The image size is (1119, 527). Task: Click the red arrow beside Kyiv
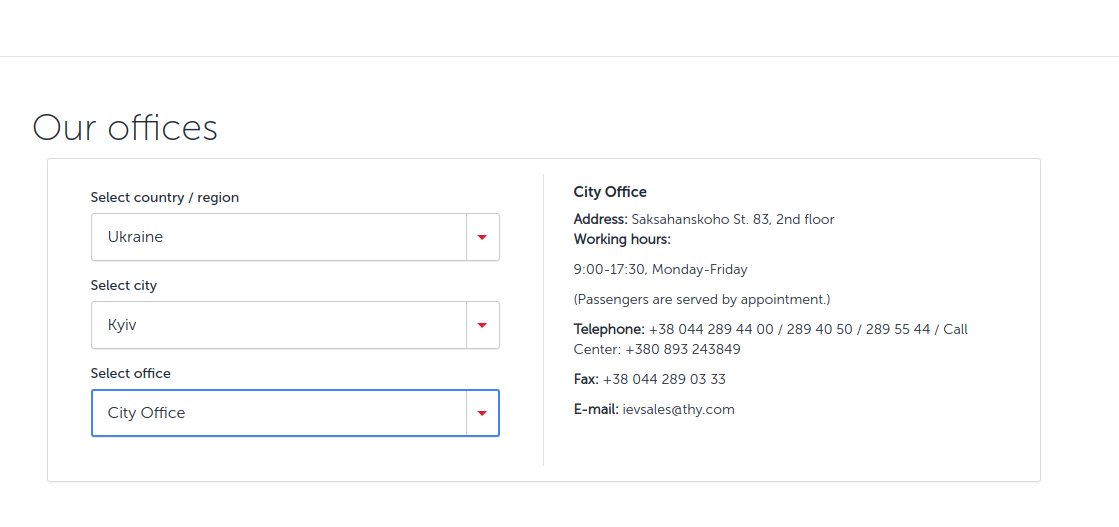482,325
